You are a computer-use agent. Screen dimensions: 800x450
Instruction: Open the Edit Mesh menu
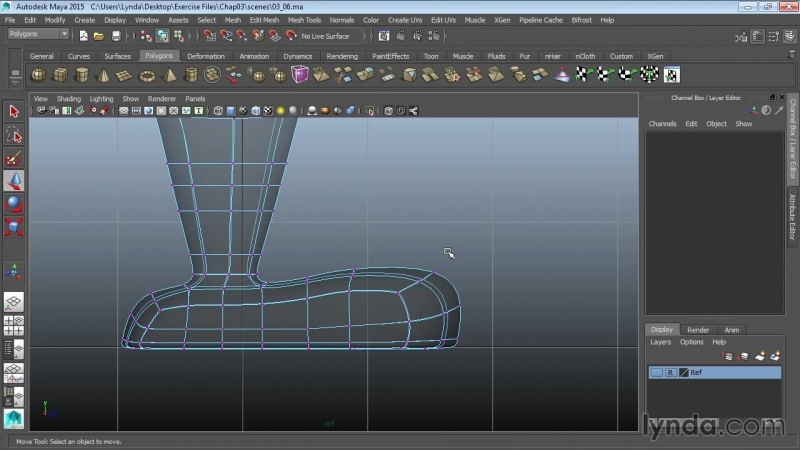264,20
